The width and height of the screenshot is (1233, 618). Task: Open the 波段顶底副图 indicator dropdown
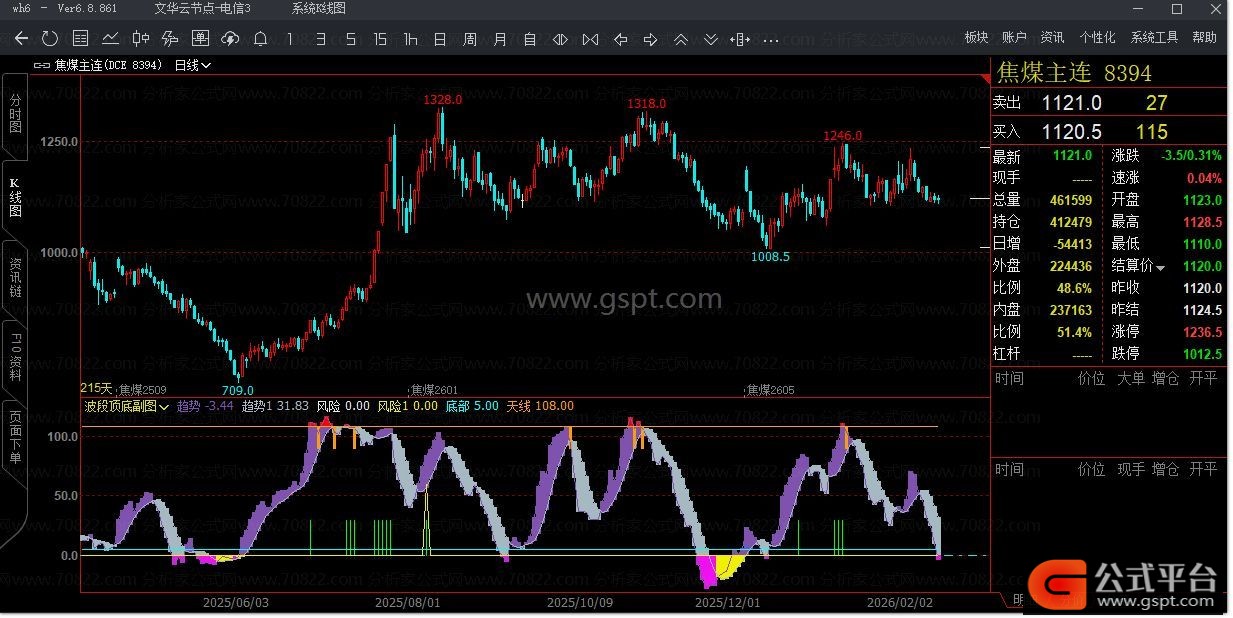tap(127, 406)
